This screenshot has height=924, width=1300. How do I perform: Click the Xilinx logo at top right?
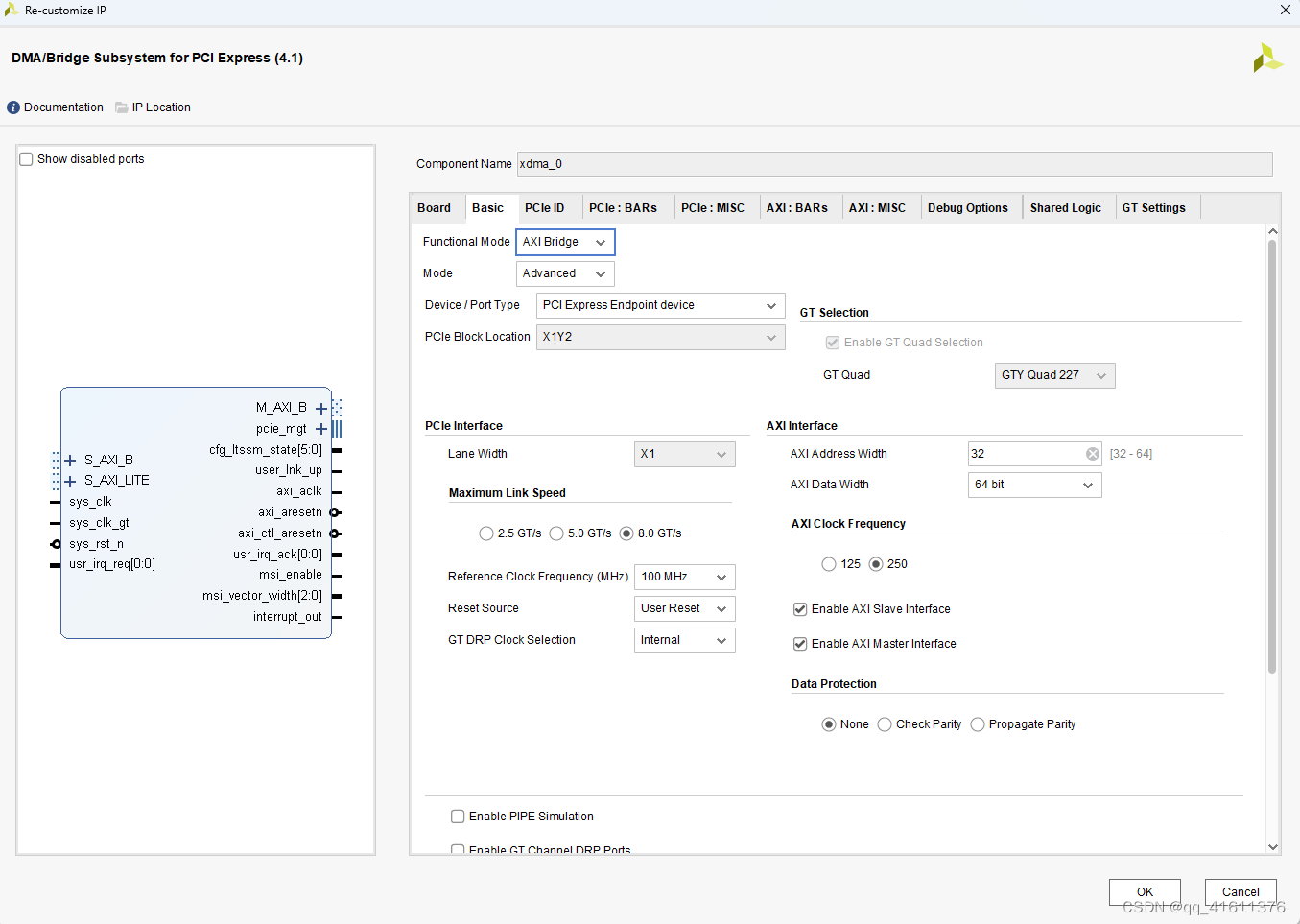click(1267, 58)
